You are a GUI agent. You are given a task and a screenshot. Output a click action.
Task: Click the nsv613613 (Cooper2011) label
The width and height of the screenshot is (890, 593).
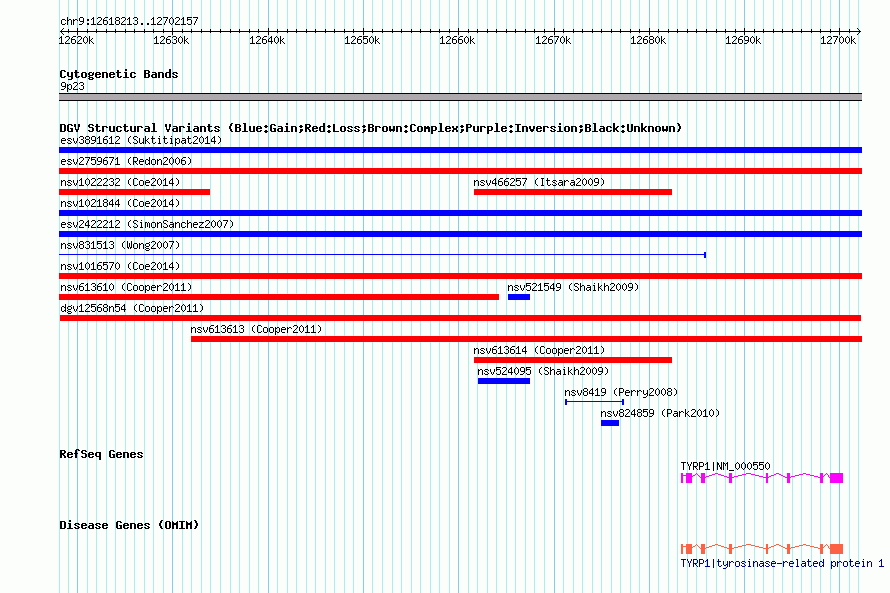(x=256, y=329)
